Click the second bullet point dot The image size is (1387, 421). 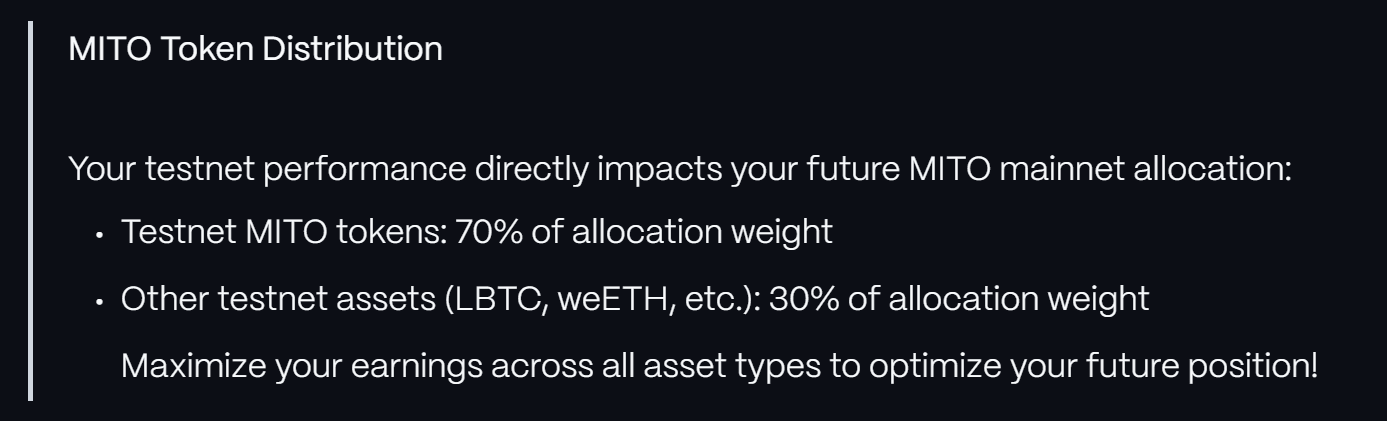click(x=99, y=302)
